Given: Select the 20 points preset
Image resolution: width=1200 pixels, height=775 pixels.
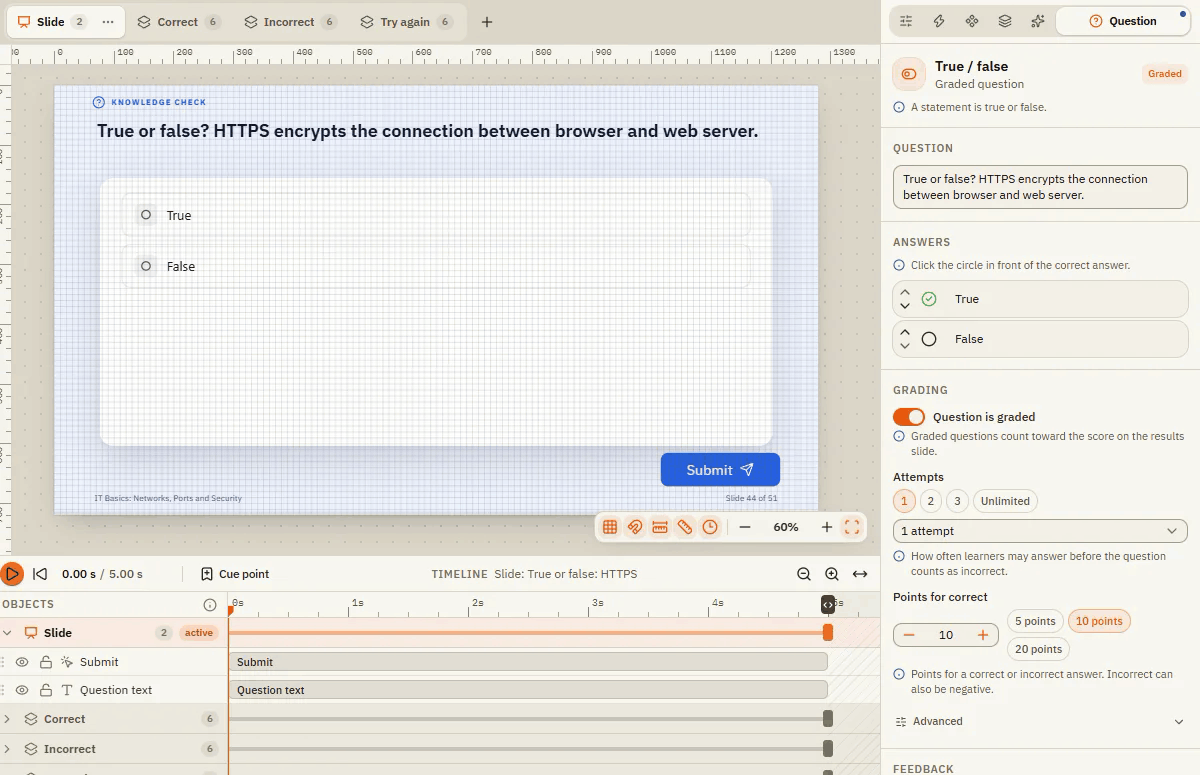Looking at the screenshot, I should click(x=1038, y=649).
